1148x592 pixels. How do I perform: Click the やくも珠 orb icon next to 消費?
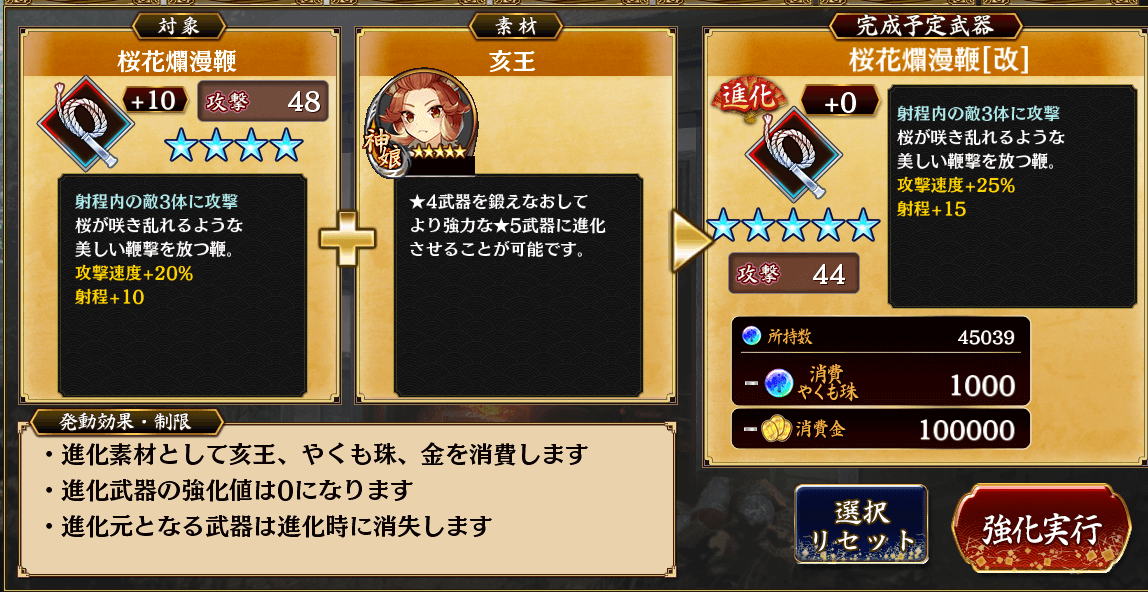click(x=780, y=384)
